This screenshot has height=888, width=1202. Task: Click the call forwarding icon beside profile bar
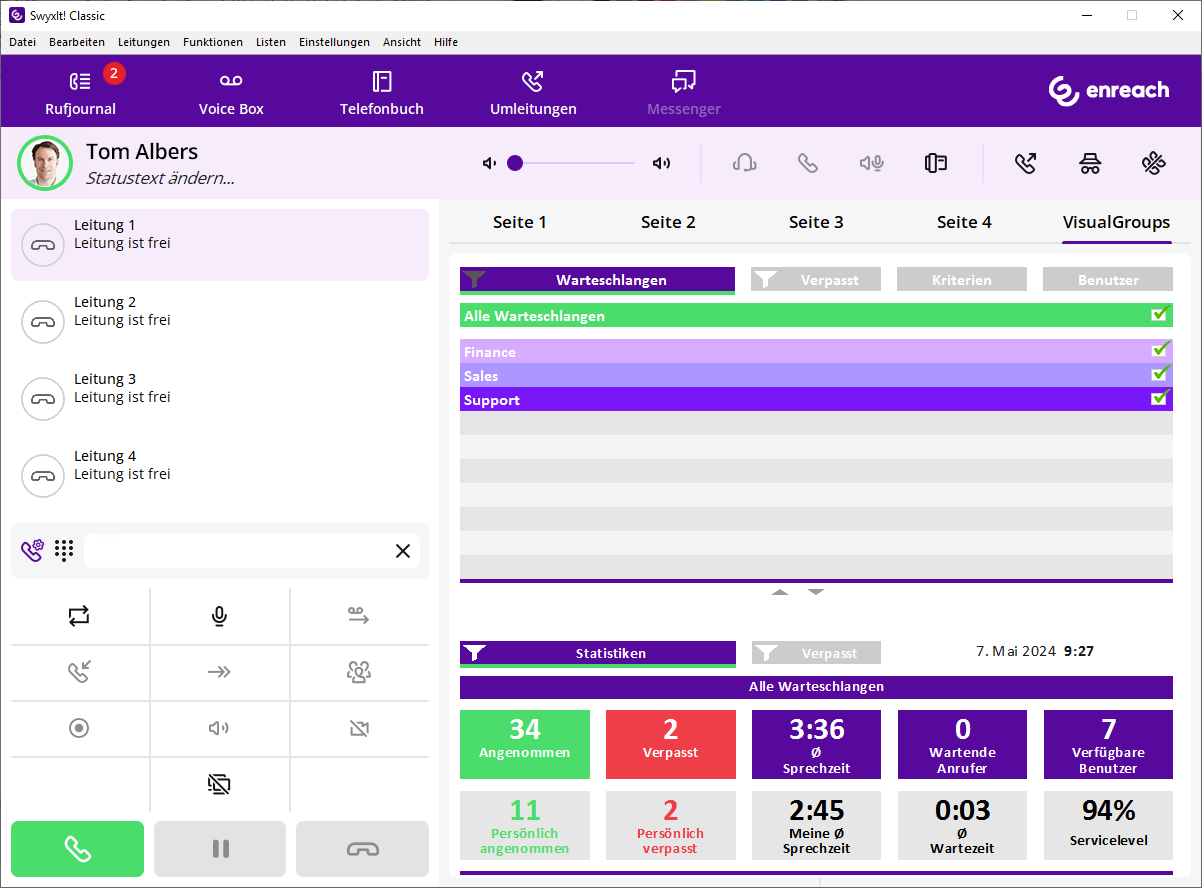1026,163
